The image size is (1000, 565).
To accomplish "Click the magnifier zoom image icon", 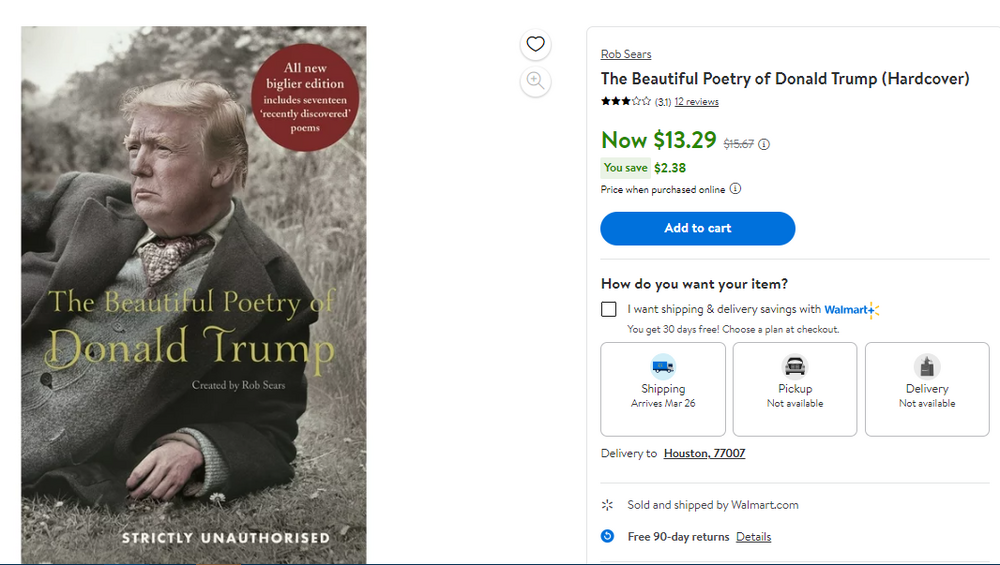I will coord(536,81).
